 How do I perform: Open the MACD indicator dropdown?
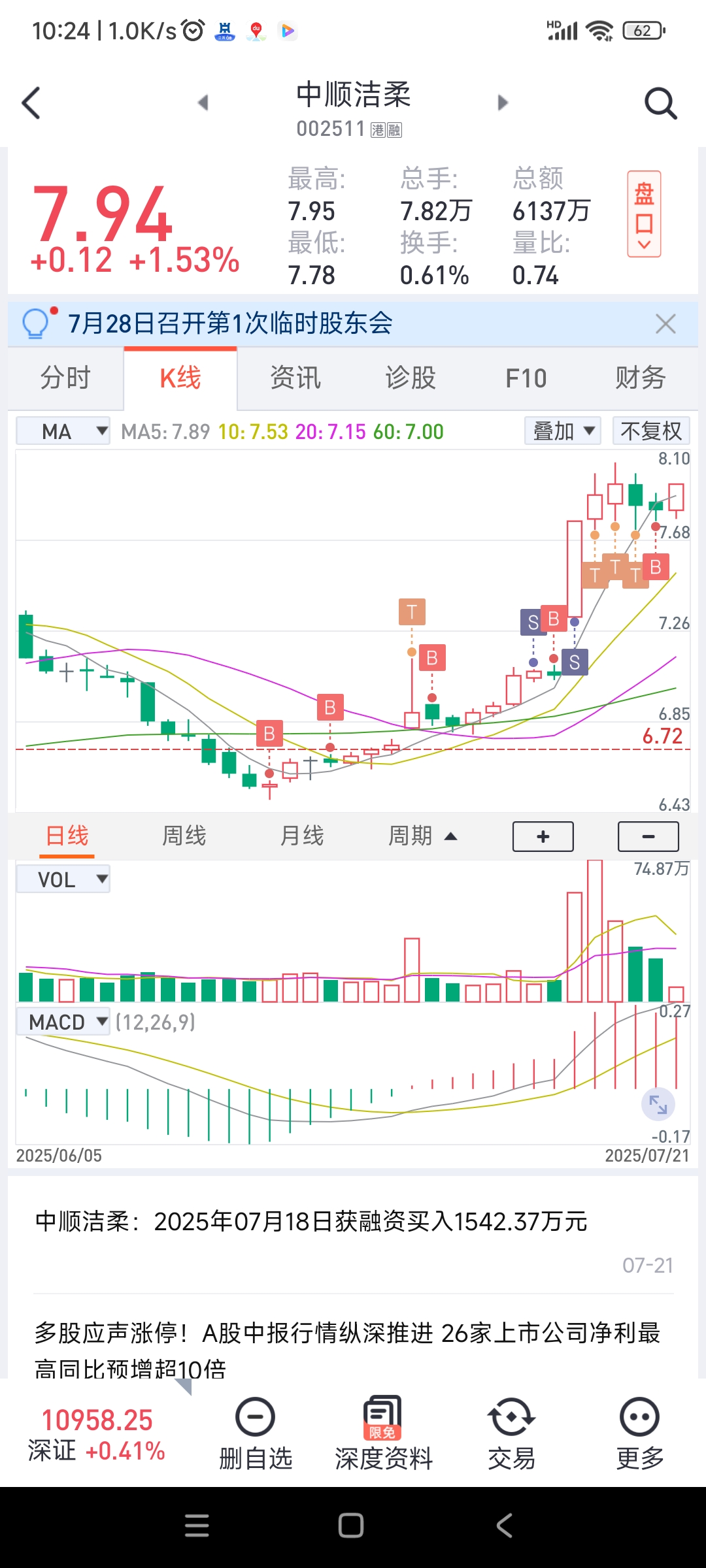[x=63, y=1022]
